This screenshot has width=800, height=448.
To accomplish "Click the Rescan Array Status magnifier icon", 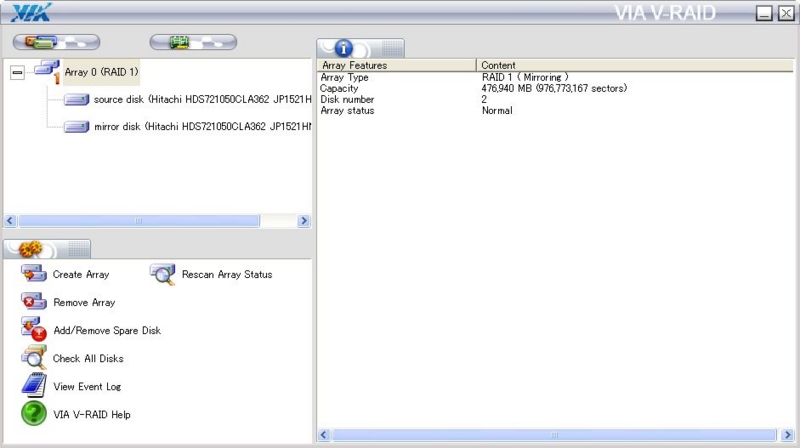I will [x=163, y=274].
